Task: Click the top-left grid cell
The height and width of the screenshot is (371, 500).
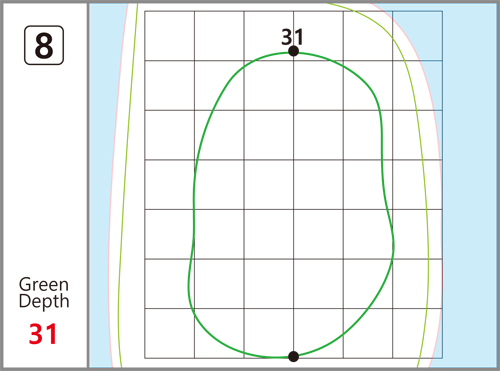Action: (x=169, y=36)
